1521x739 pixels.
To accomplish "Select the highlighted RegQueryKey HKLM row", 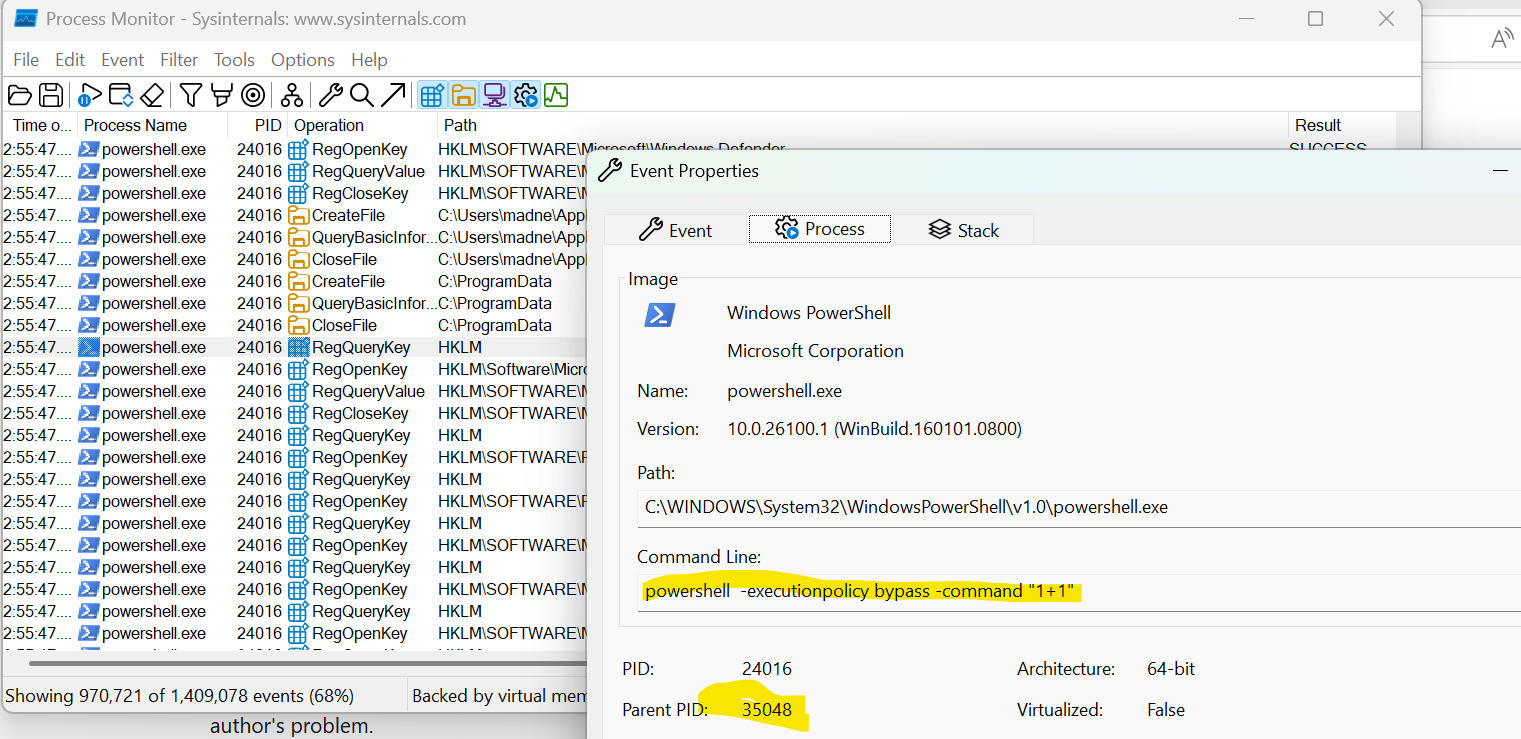I will 294,347.
